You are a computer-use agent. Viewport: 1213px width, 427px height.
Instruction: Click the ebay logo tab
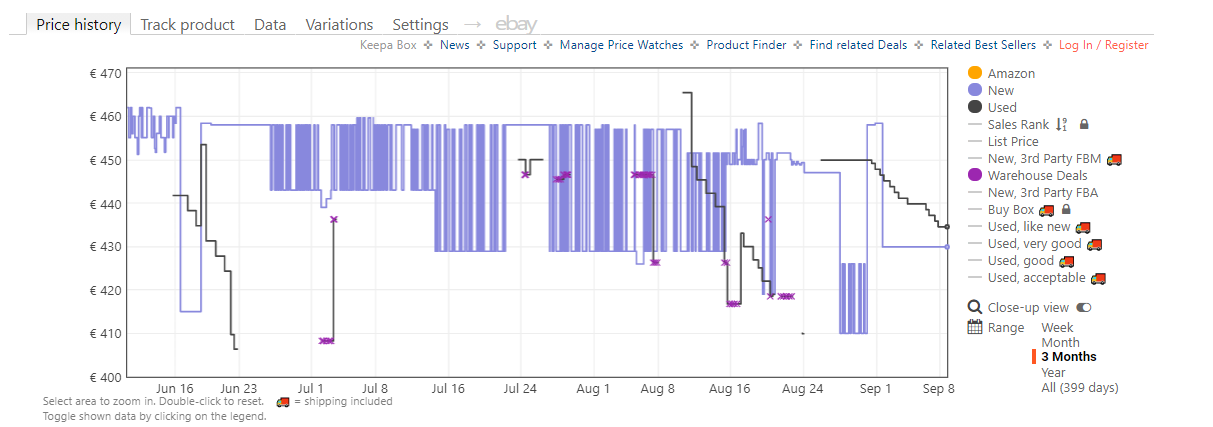pyautogui.click(x=516, y=25)
